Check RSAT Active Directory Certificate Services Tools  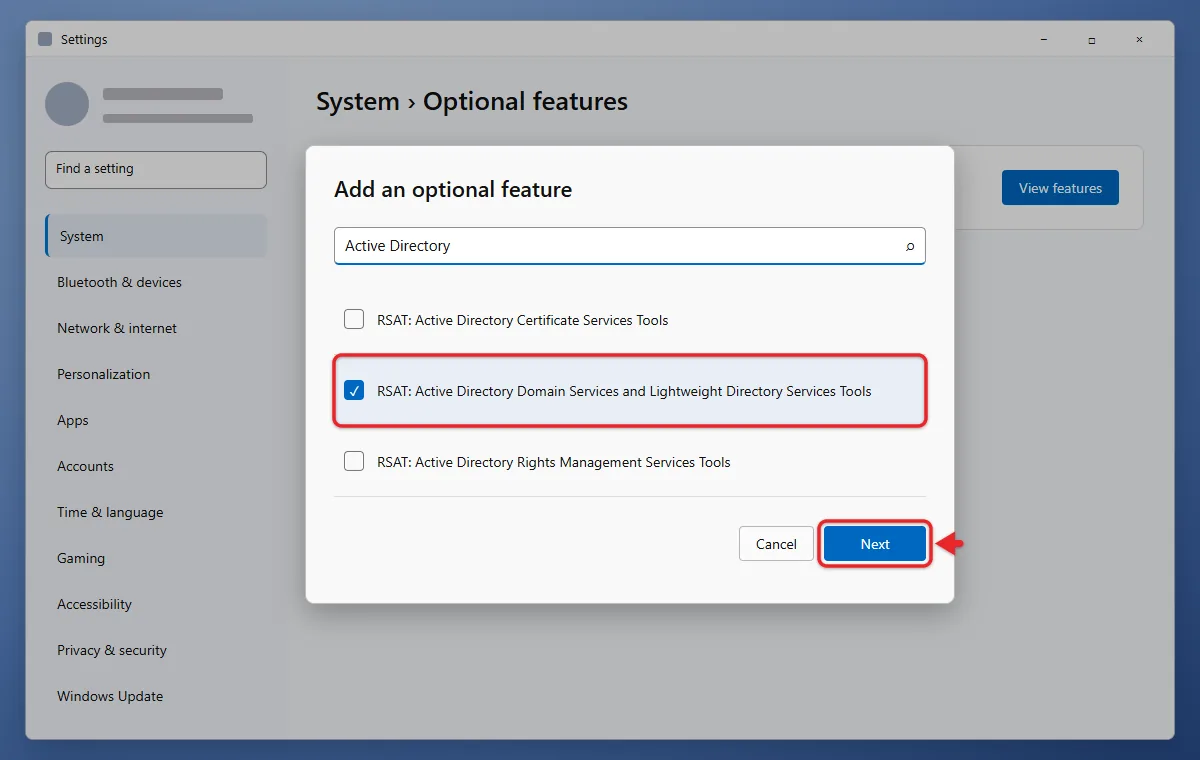click(x=354, y=320)
